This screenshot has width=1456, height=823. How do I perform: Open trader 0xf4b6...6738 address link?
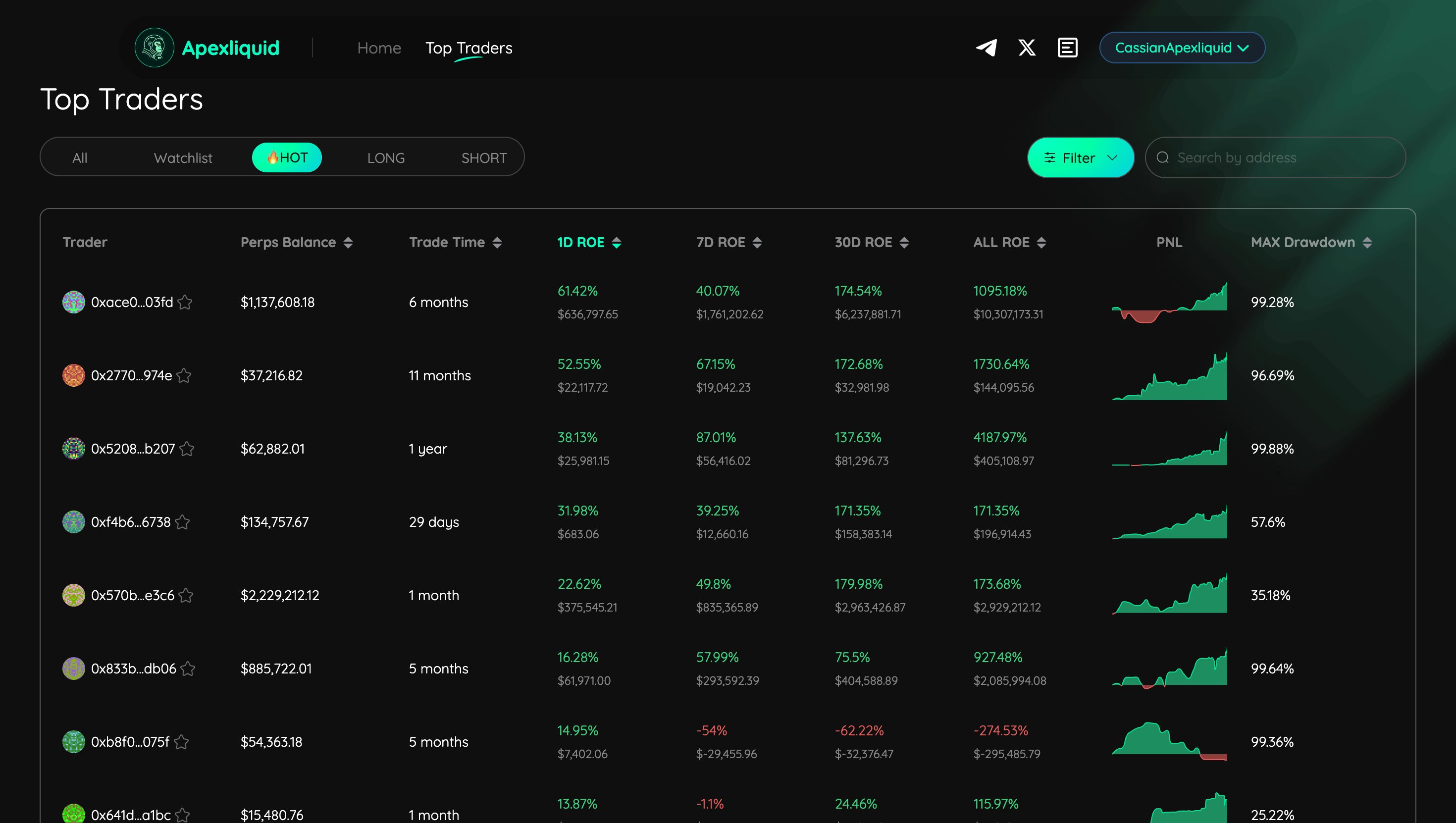pyautogui.click(x=131, y=522)
